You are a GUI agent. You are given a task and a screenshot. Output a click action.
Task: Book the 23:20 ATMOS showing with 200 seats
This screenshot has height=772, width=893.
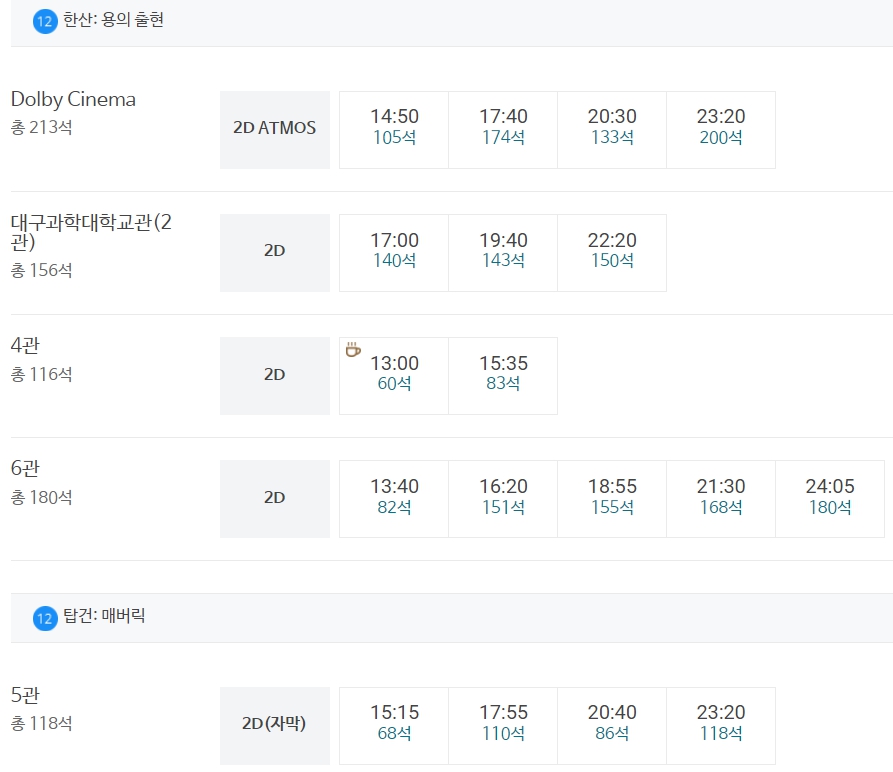[x=720, y=129]
